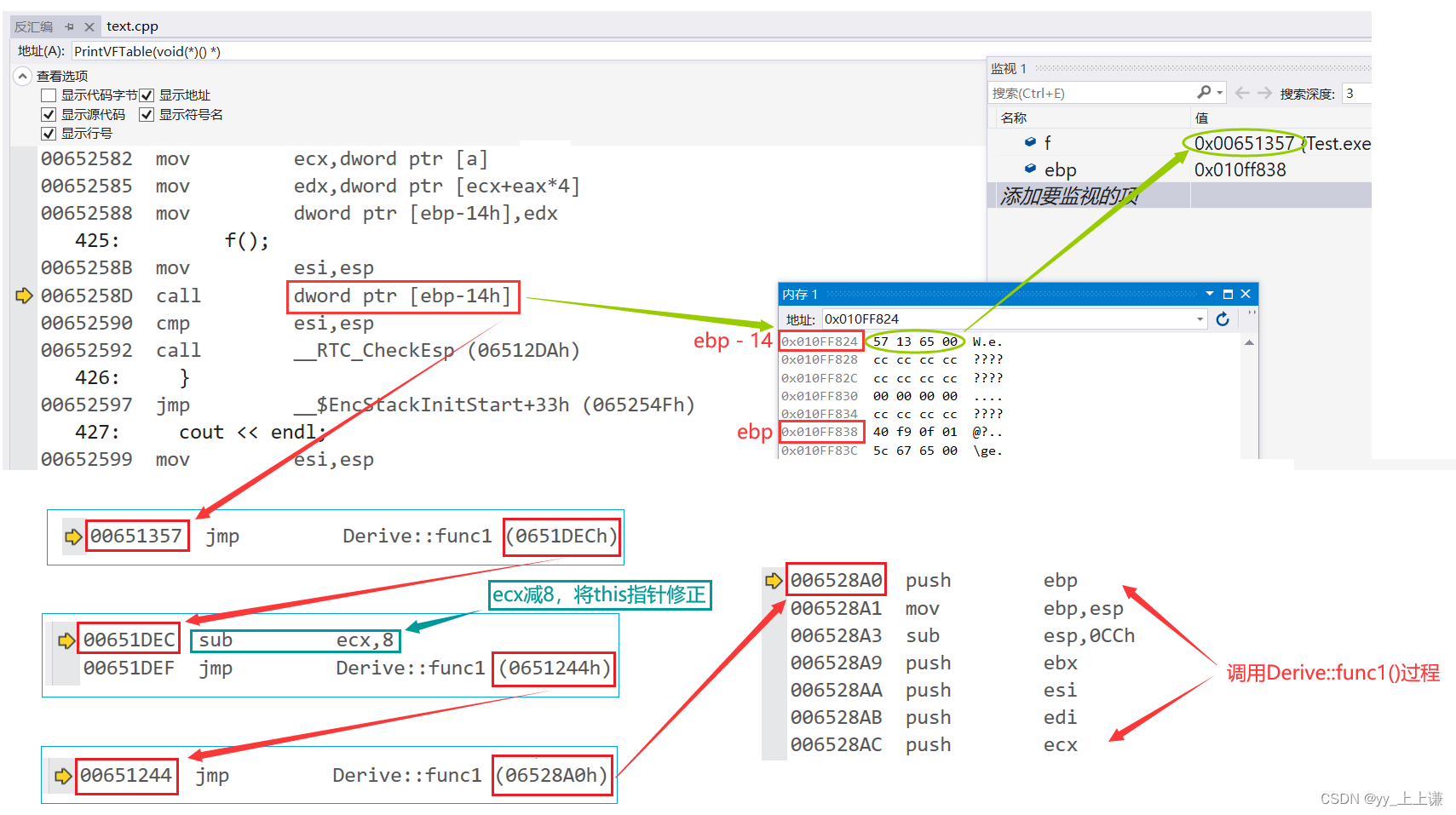Disable the 显示行号 checkbox
The width and height of the screenshot is (1456, 815).
point(49,134)
